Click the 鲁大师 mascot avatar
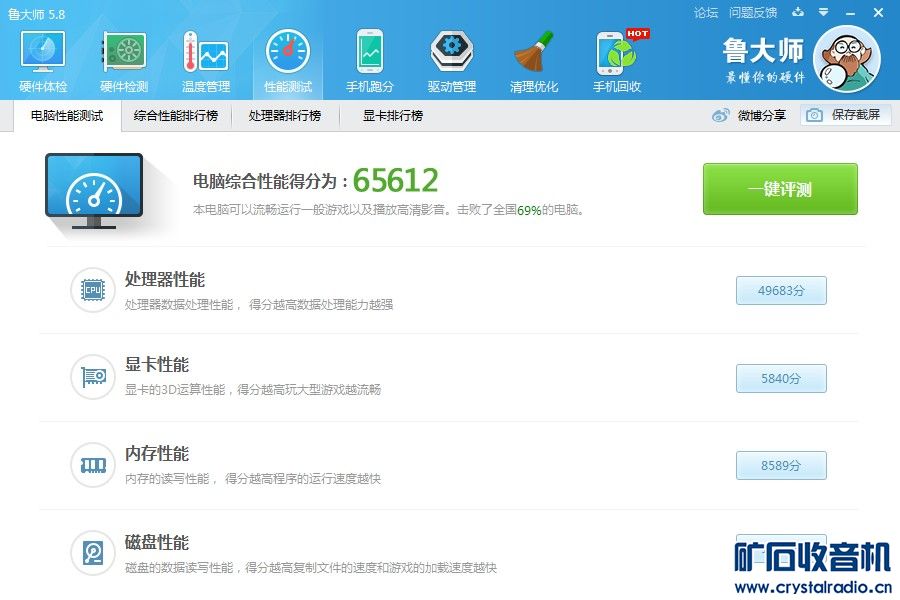 (x=847, y=59)
